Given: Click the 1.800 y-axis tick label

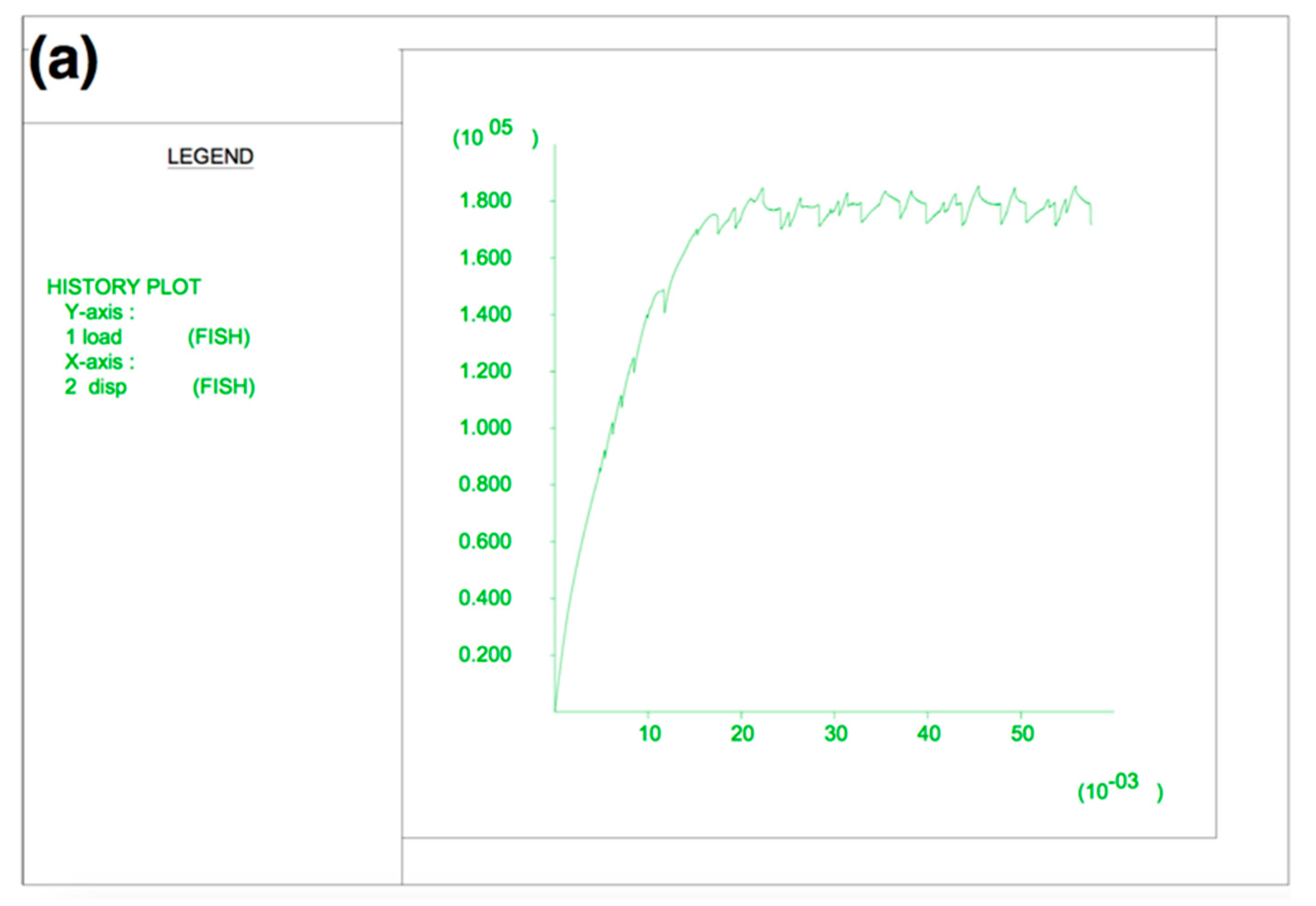Looking at the screenshot, I should click(x=485, y=201).
